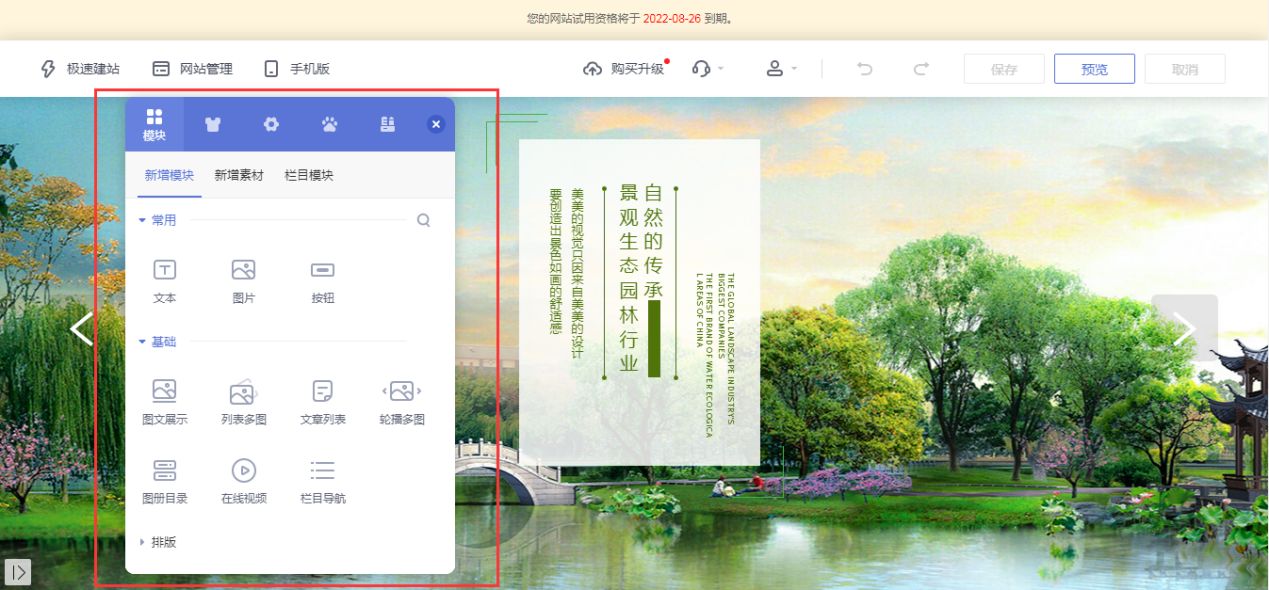Image resolution: width=1269 pixels, height=590 pixels.
Task: Show previous banner slide with left arrow
Action: (81, 328)
